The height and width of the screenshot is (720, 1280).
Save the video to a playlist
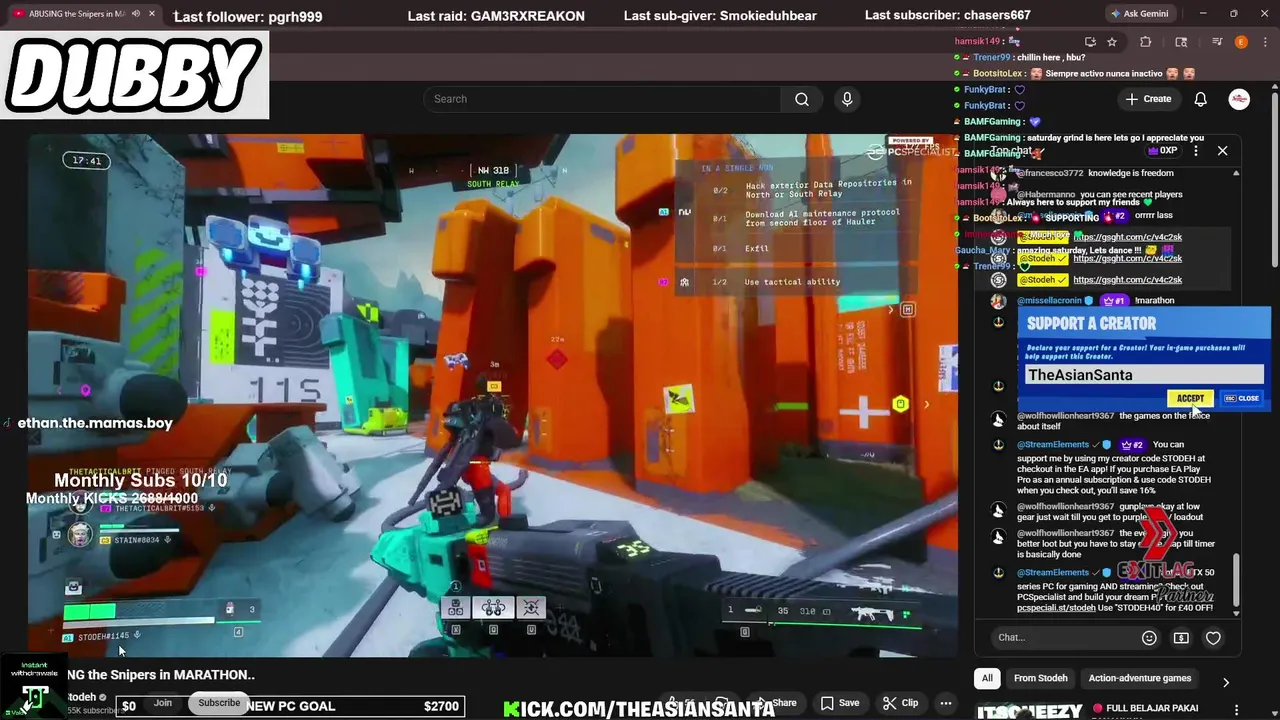point(840,703)
